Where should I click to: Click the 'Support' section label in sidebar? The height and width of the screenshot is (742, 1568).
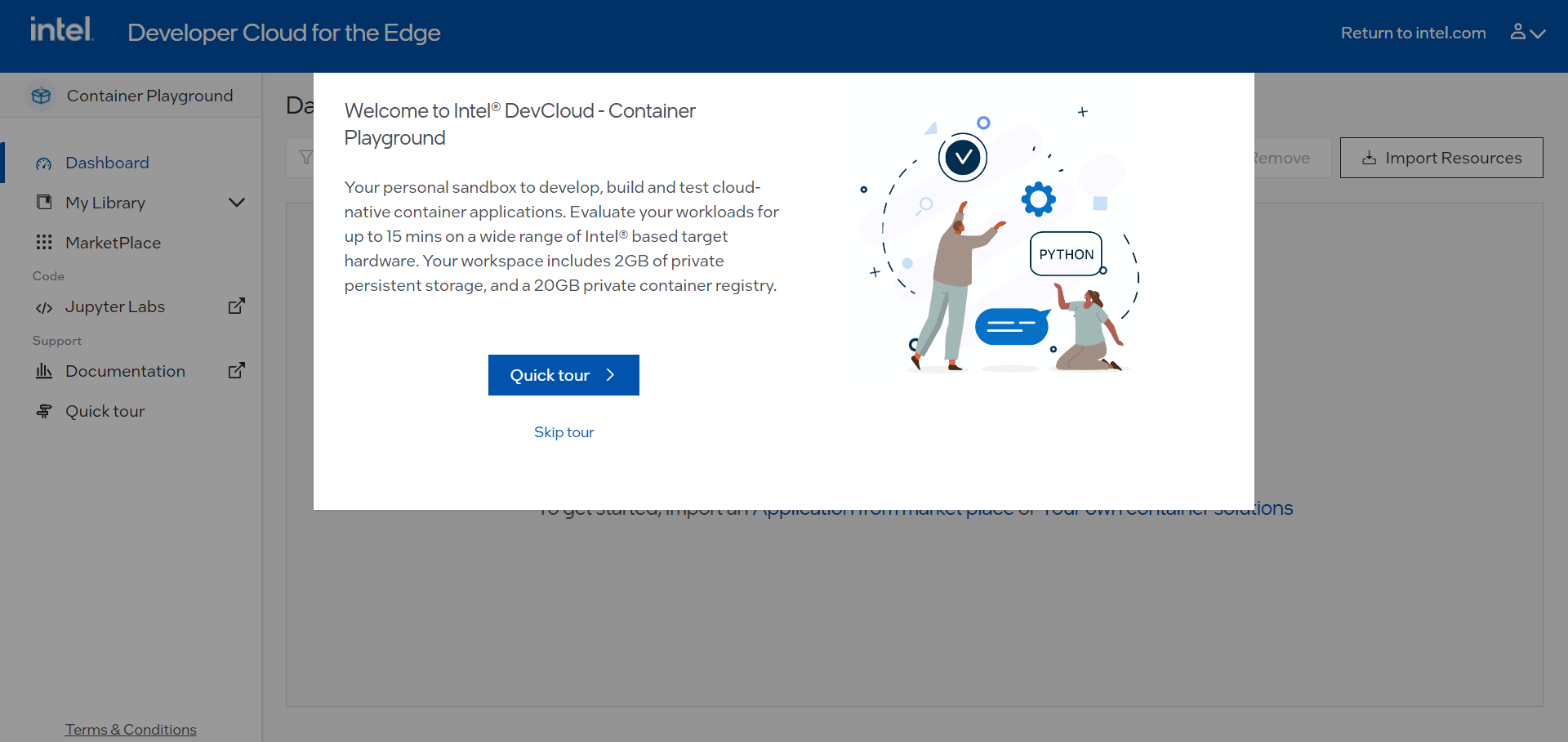pos(57,341)
